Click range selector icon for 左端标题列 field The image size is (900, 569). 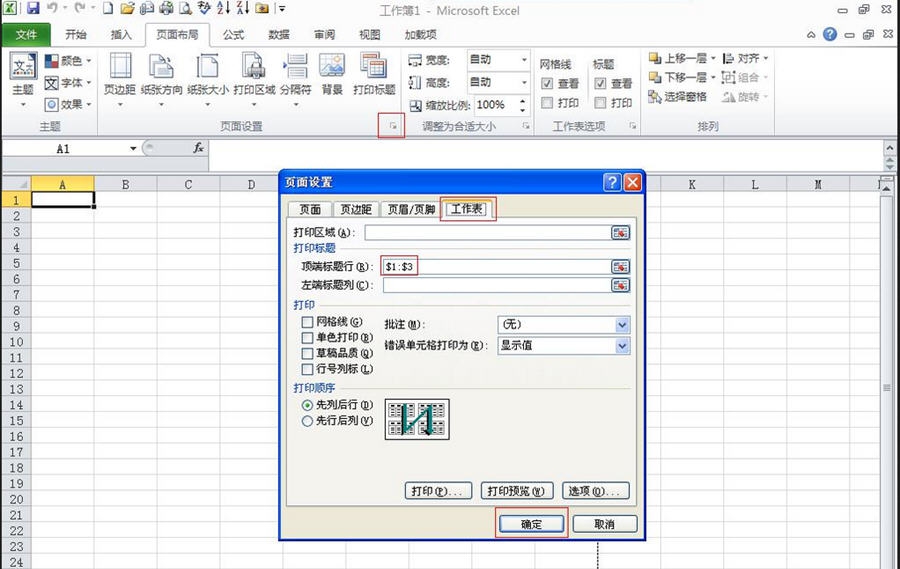click(x=620, y=285)
